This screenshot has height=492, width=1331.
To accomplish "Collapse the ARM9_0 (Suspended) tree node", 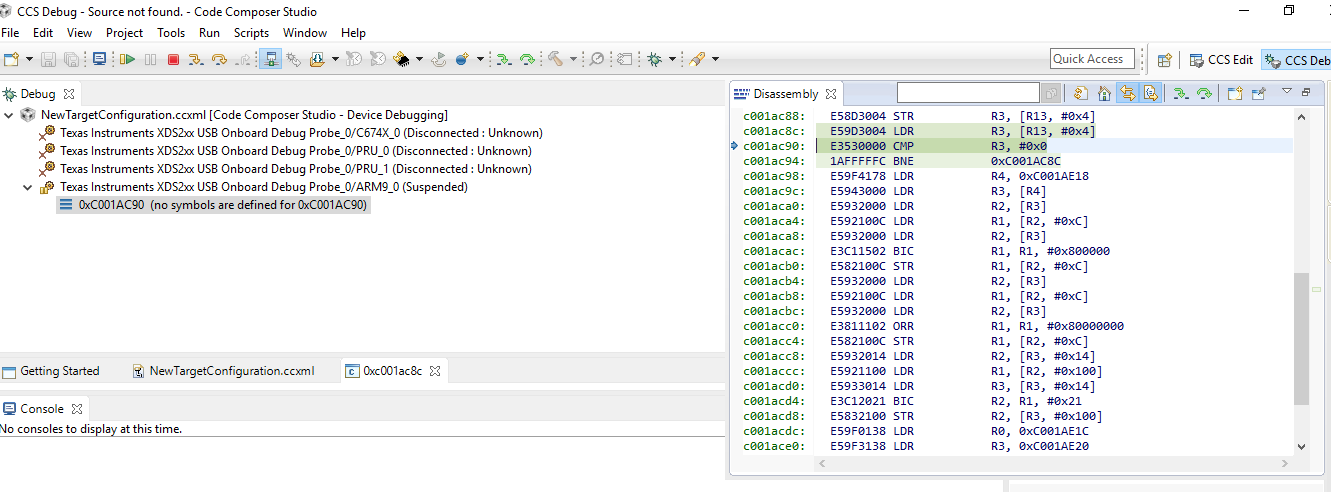I will [x=28, y=187].
